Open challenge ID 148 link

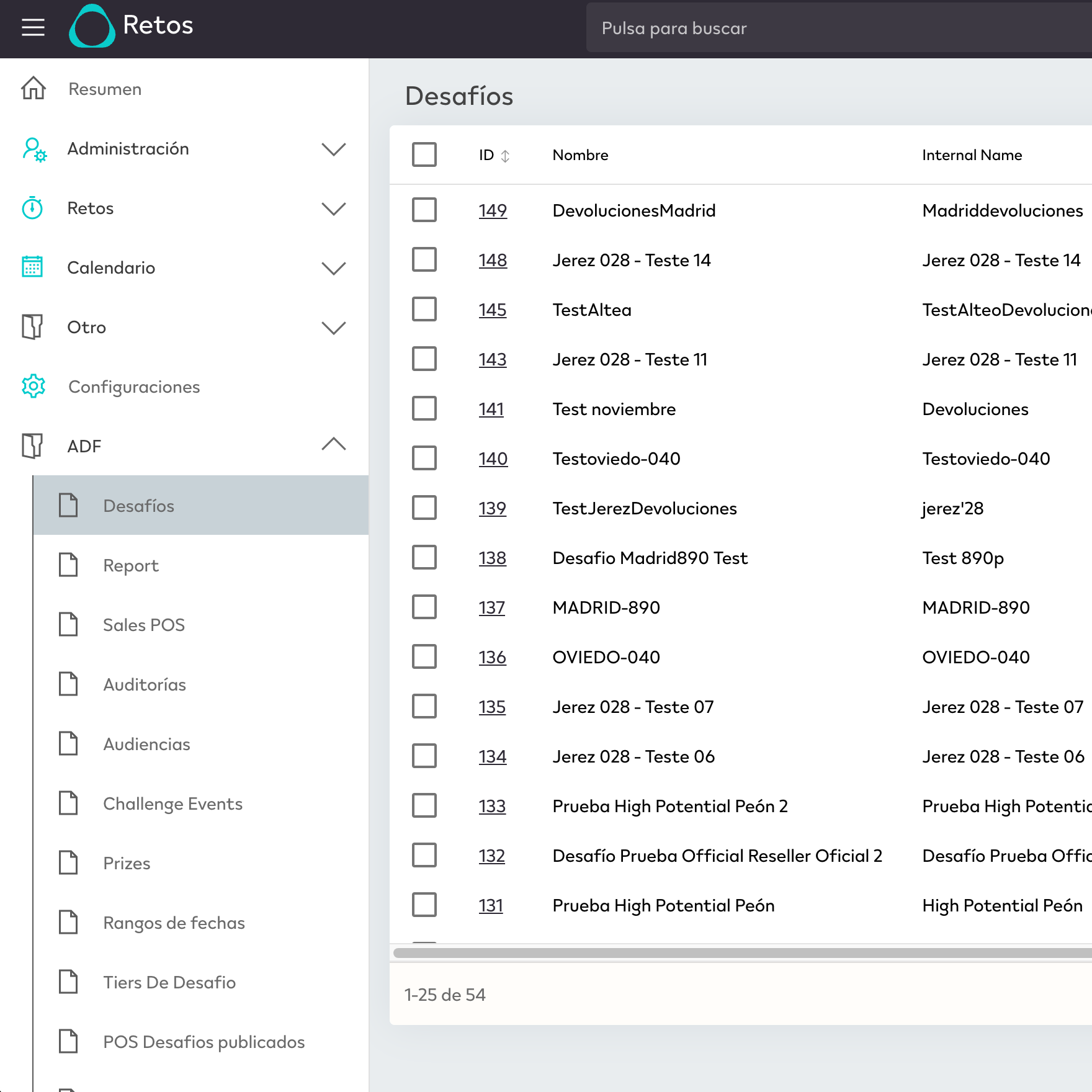pyautogui.click(x=493, y=260)
